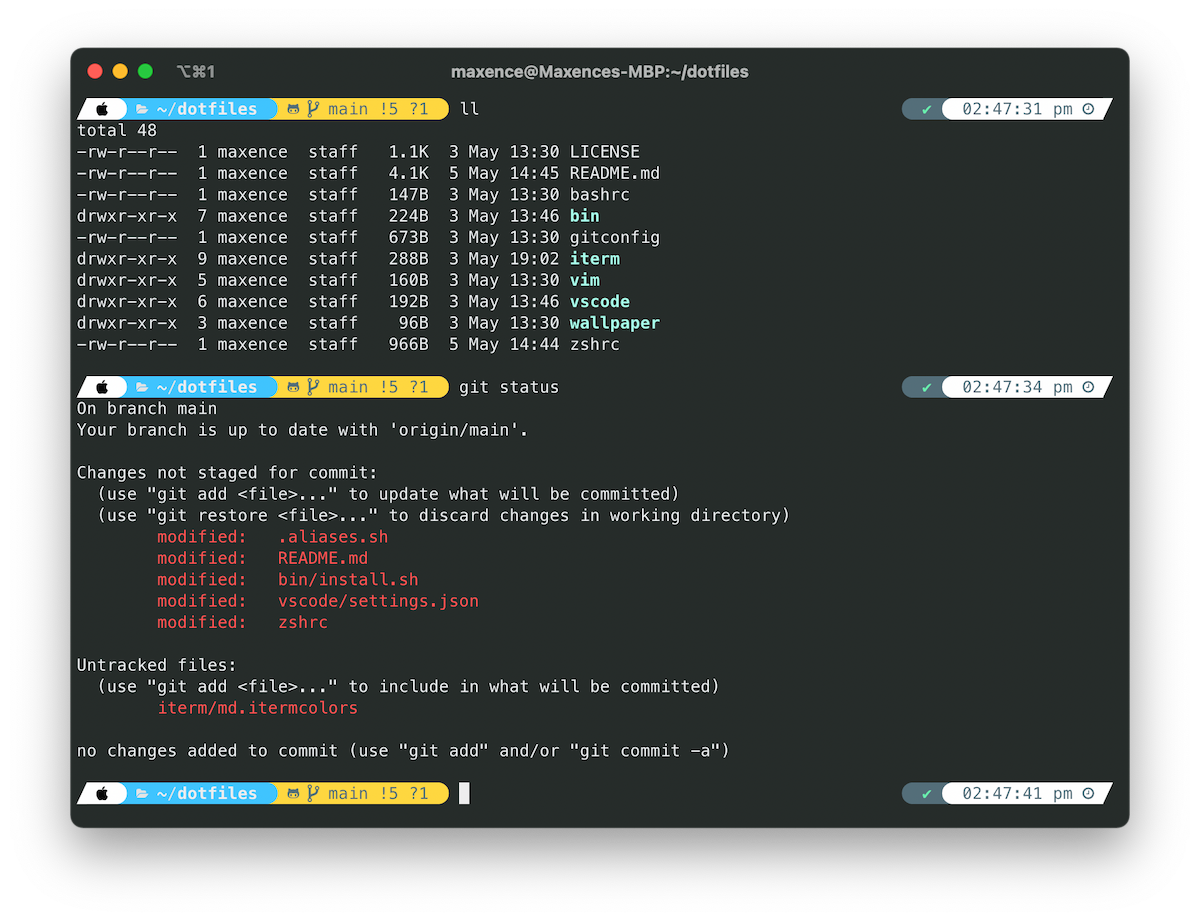
Task: Click the modified vscode/settings.json entry
Action: click(x=378, y=601)
